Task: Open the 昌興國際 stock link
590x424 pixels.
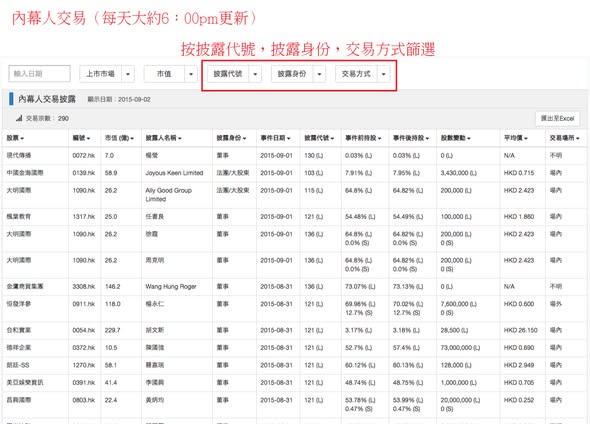Action: tap(19, 400)
